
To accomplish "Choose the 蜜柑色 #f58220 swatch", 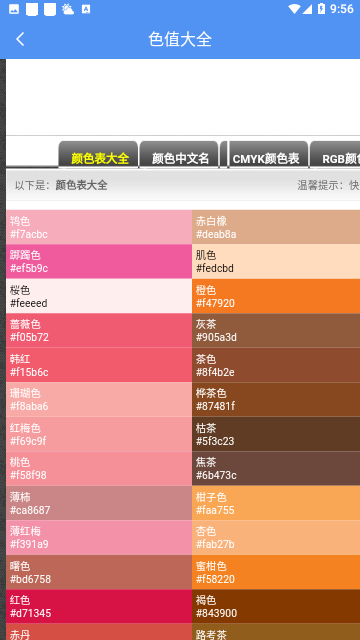I will click(x=276, y=572).
